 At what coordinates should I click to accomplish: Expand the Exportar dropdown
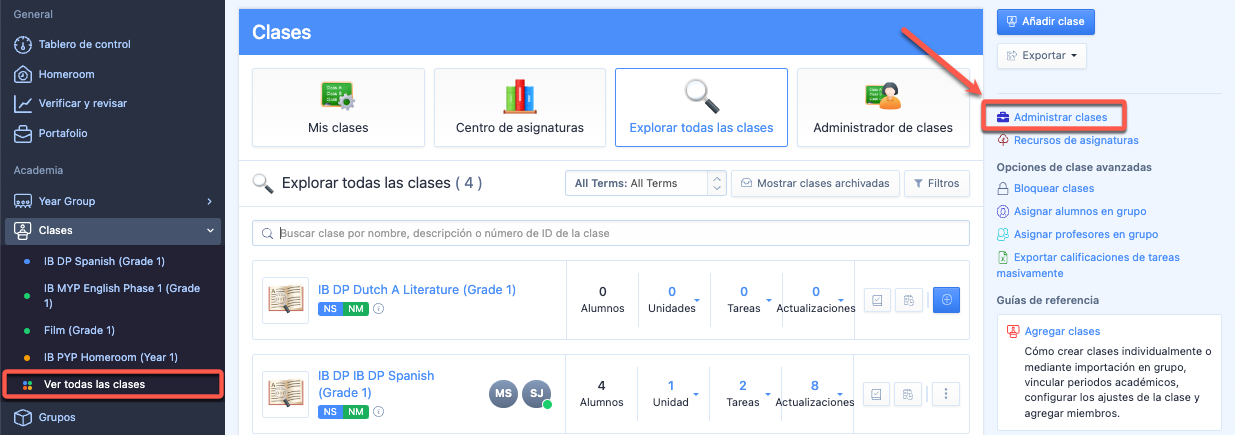(1041, 56)
